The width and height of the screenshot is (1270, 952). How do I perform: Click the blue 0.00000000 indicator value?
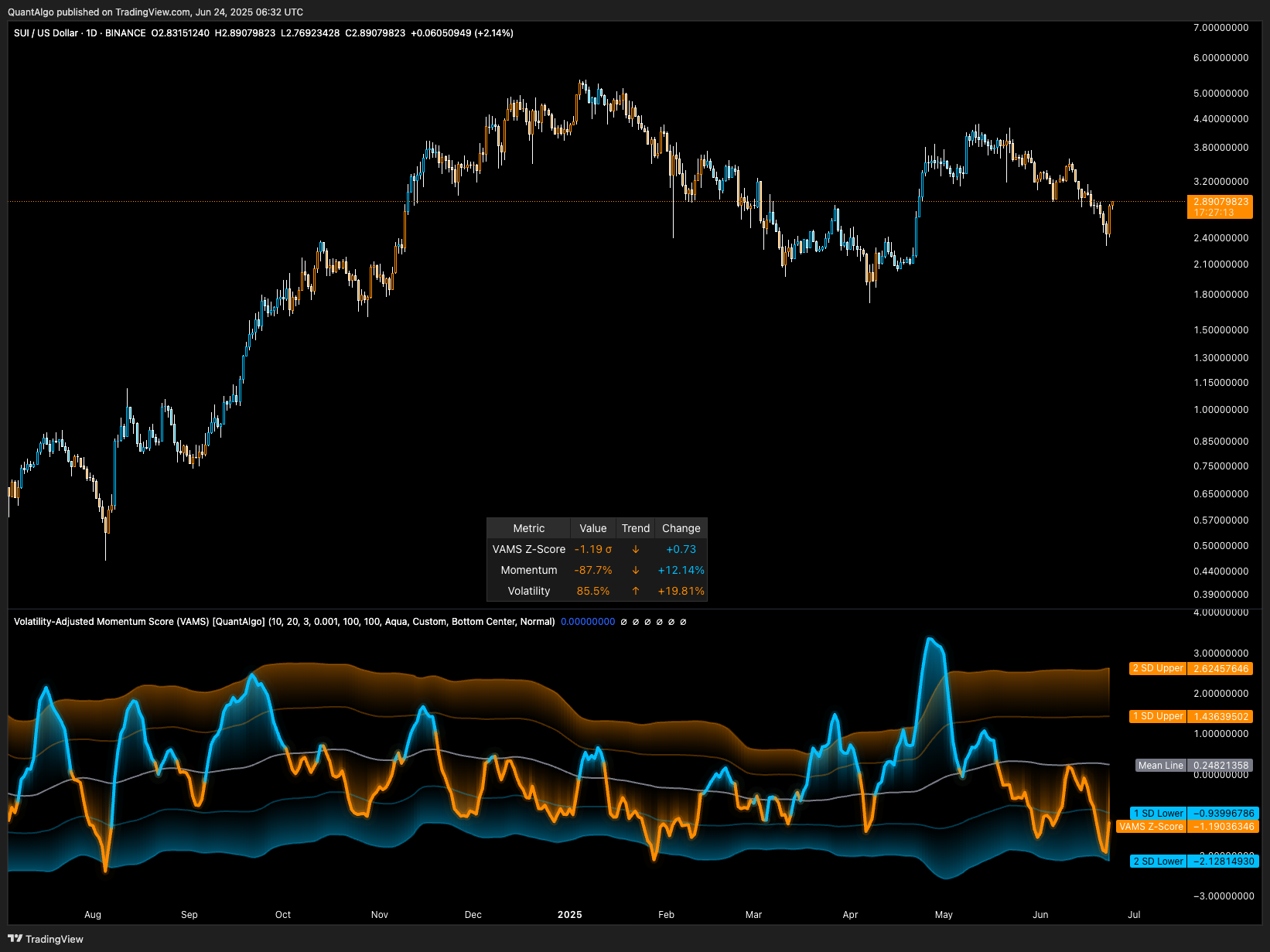coord(588,622)
